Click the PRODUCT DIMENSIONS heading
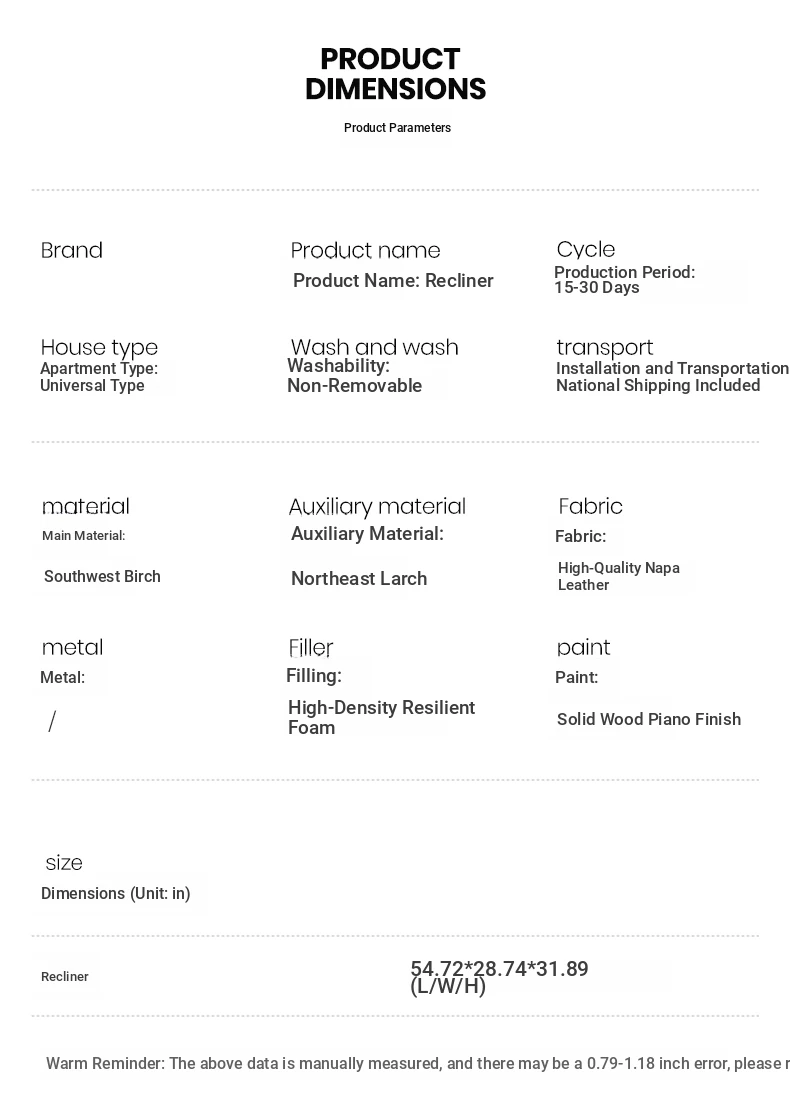 (395, 74)
